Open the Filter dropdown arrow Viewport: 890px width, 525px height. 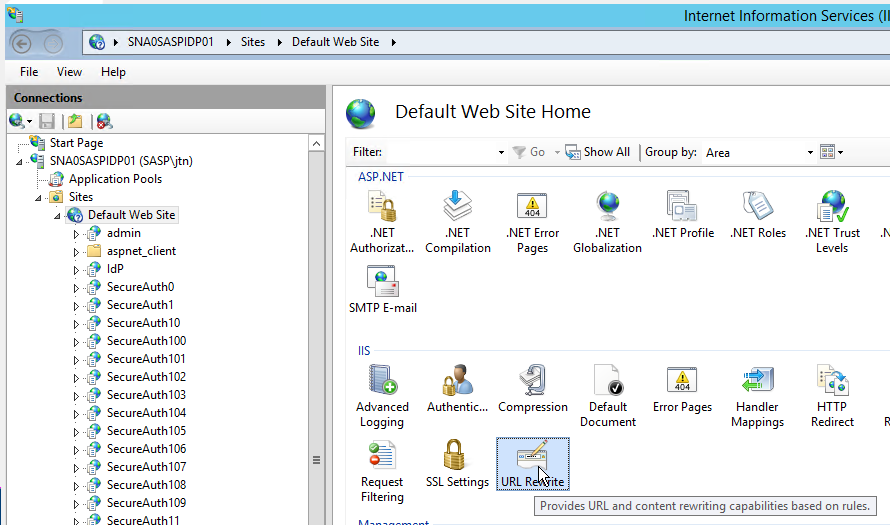click(x=501, y=152)
